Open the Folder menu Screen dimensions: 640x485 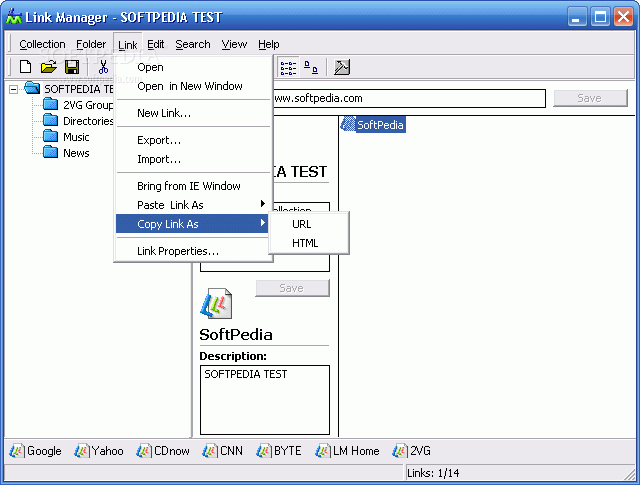[91, 44]
